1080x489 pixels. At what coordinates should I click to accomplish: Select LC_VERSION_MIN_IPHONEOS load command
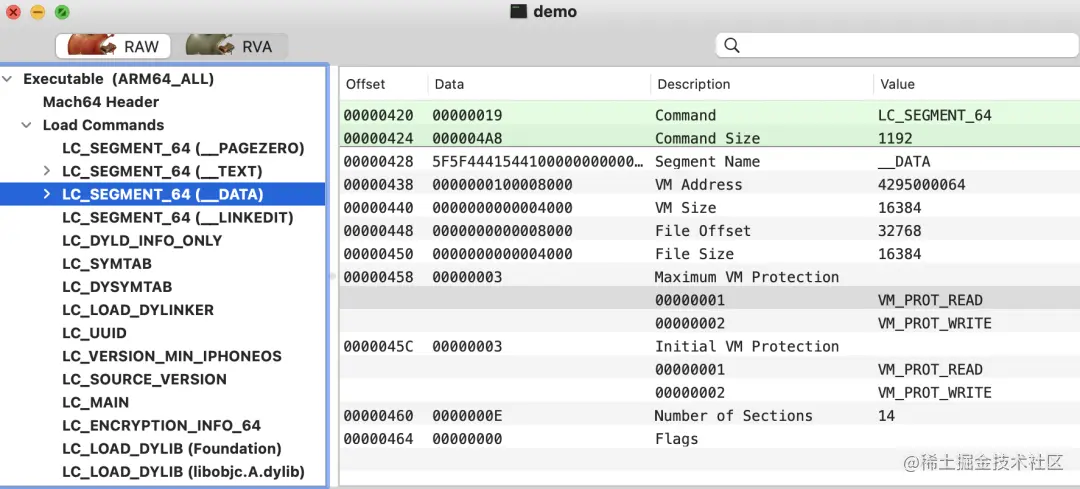tap(172, 356)
